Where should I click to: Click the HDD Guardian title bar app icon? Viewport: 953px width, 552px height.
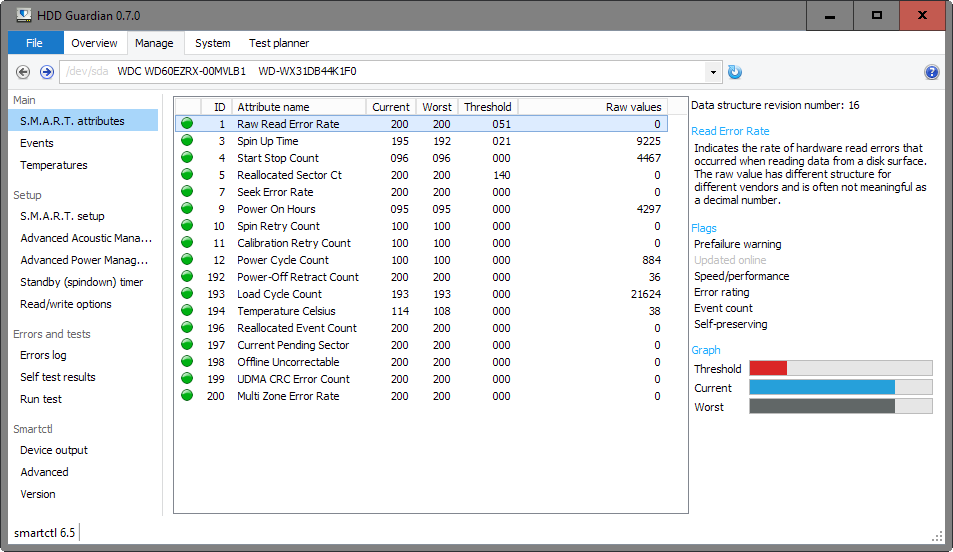(x=24, y=15)
